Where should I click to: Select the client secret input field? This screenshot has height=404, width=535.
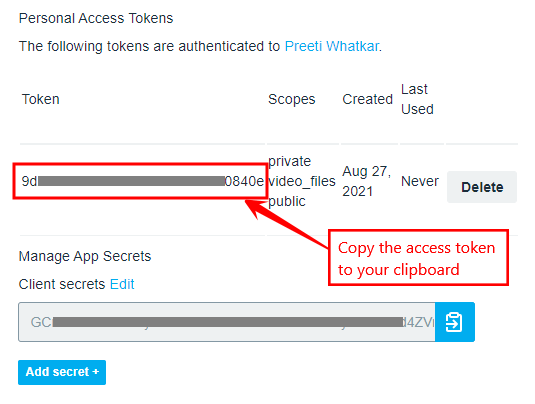[227, 322]
